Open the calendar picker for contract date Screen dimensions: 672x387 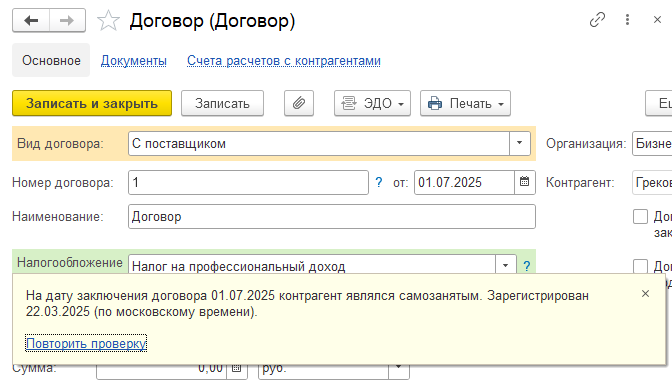coord(525,182)
